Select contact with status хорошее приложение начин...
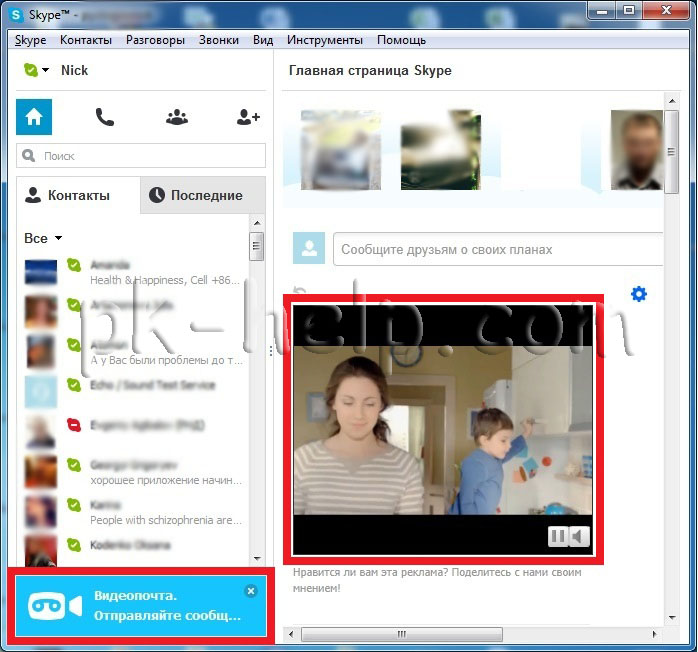This screenshot has height=652, width=698. click(x=134, y=472)
